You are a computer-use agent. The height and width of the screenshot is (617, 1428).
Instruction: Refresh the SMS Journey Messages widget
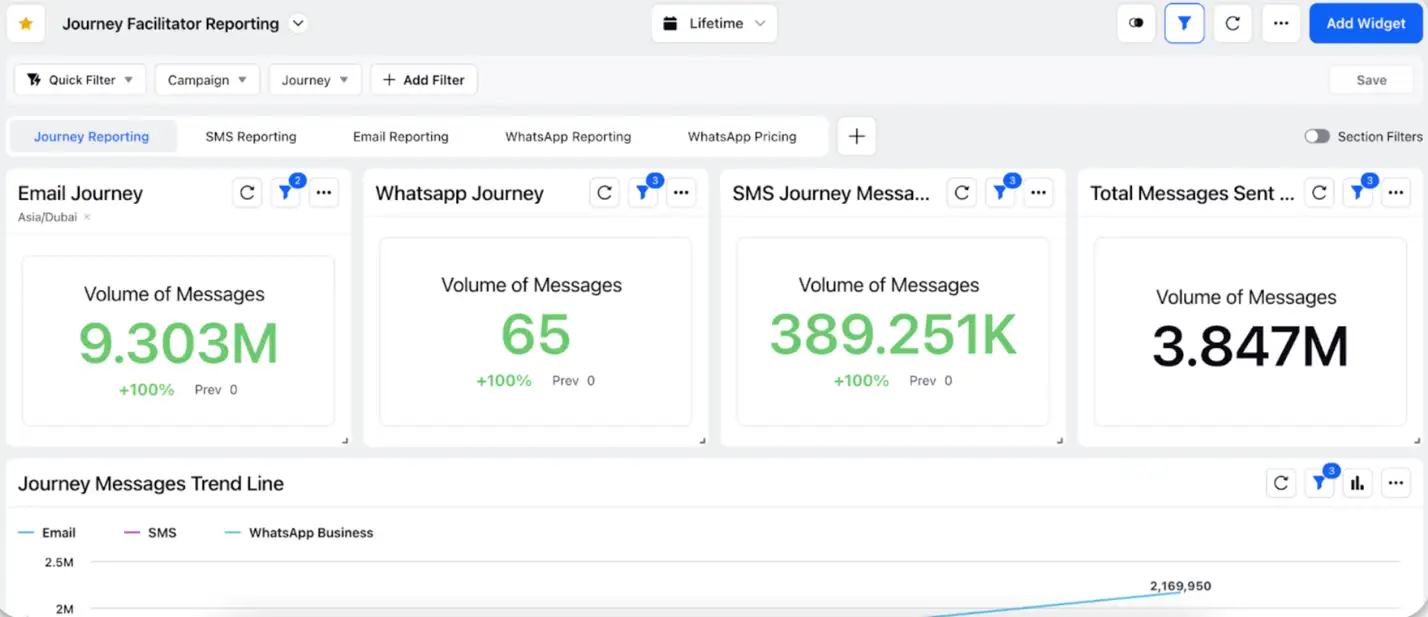tap(962, 193)
